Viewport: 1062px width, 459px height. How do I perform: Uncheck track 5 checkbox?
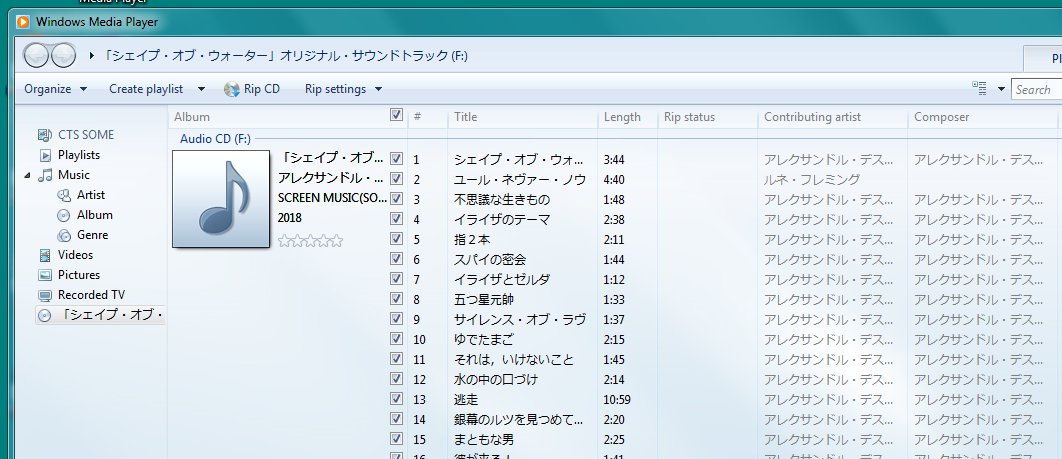396,238
